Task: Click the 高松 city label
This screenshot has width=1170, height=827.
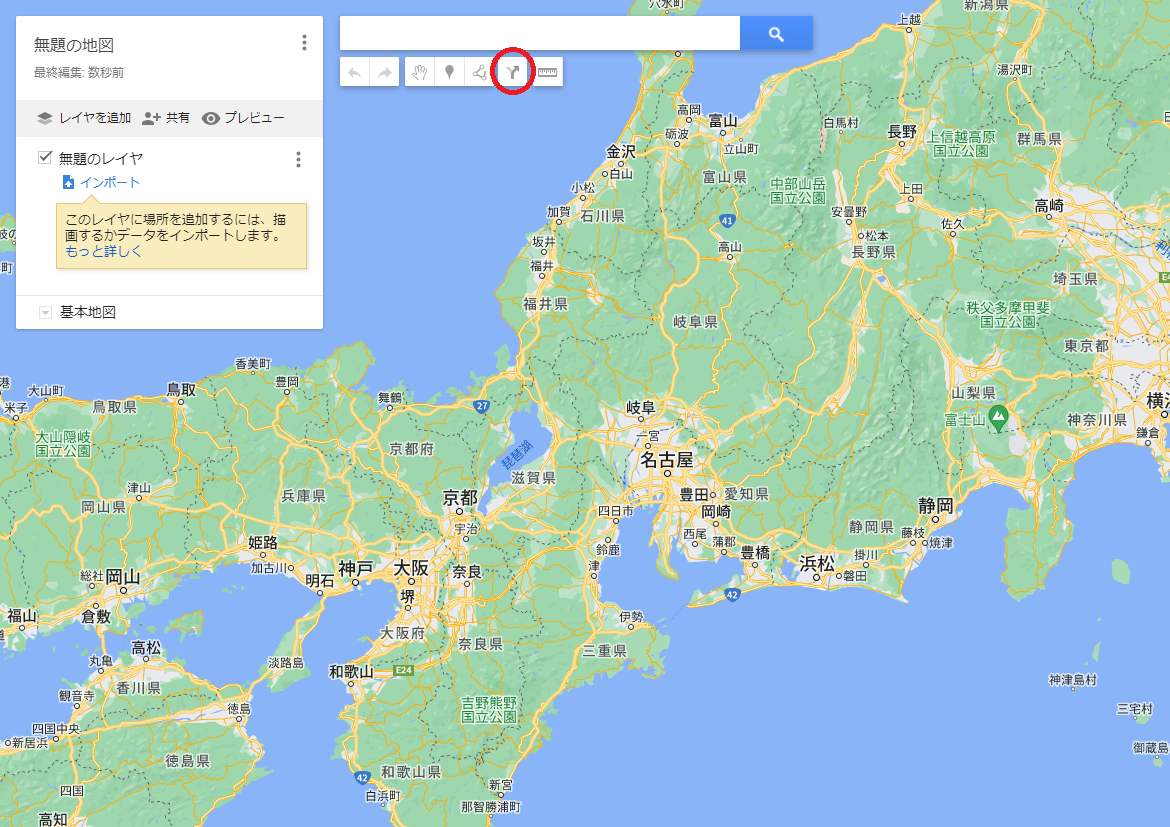Action: (146, 648)
